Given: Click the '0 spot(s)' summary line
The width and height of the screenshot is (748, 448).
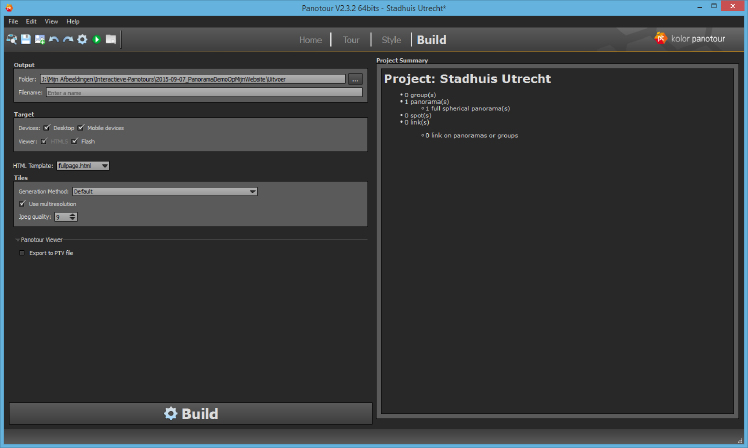Looking at the screenshot, I should (416, 115).
